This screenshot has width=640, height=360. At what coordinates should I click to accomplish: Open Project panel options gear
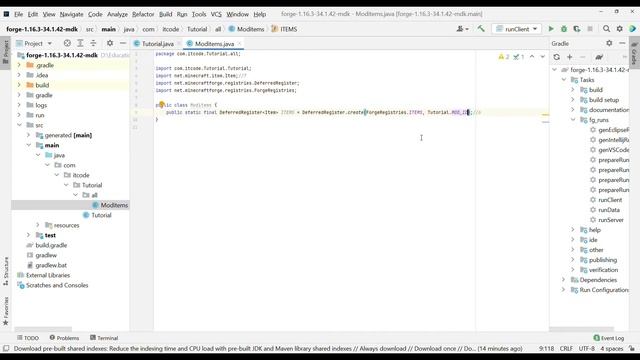click(x=110, y=43)
